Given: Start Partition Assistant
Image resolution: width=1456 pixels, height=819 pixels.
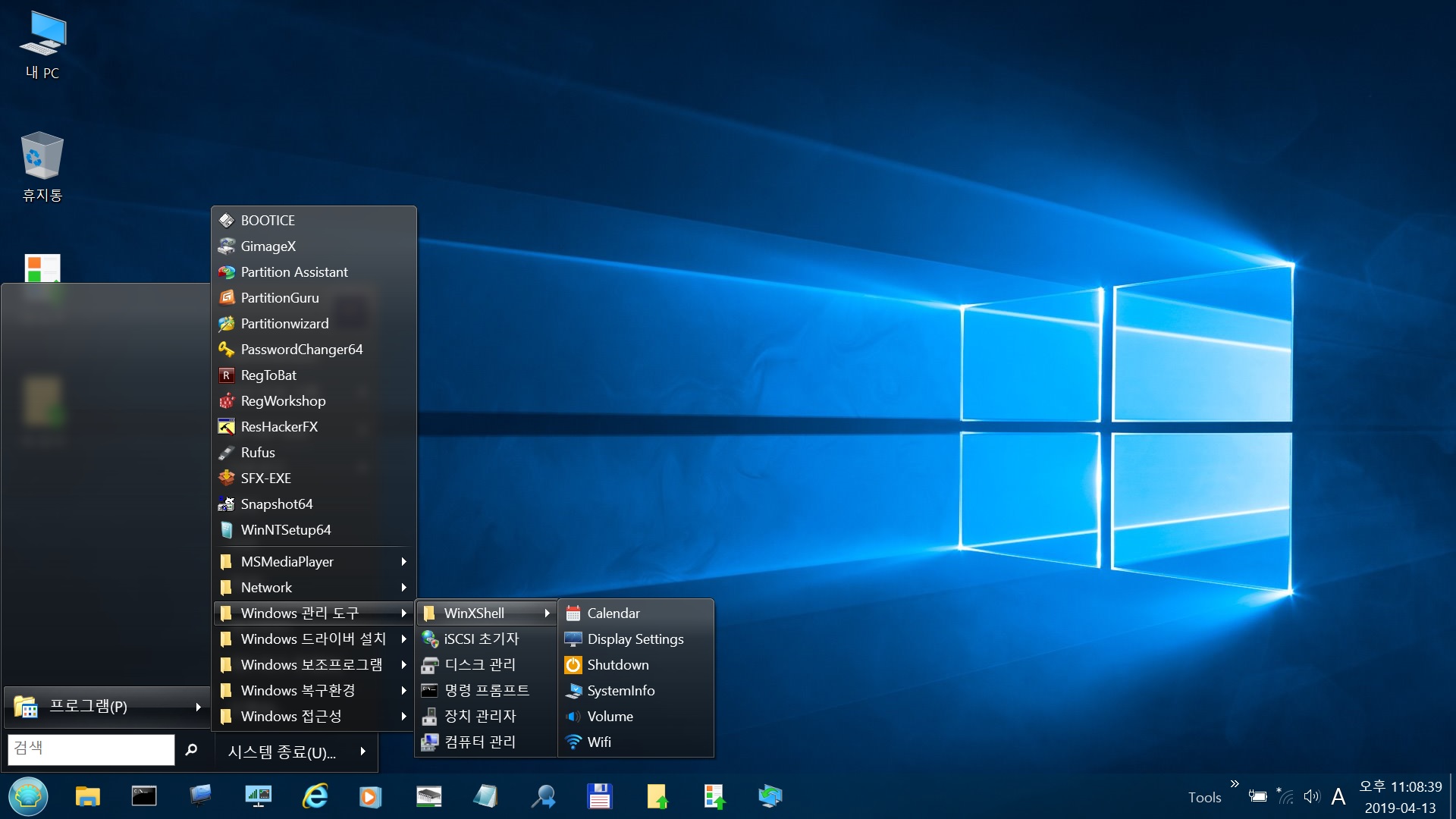Looking at the screenshot, I should point(314,271).
